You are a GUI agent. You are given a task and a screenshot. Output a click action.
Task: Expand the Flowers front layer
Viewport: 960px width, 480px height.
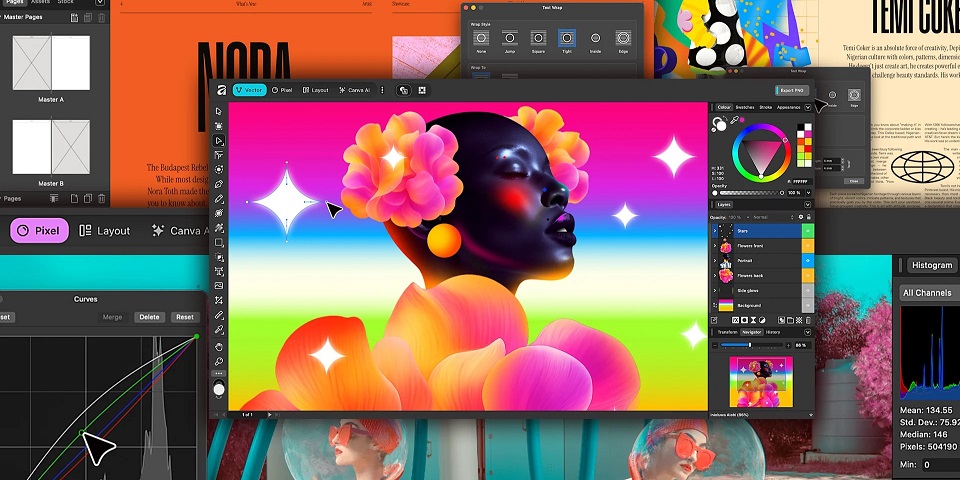point(715,246)
